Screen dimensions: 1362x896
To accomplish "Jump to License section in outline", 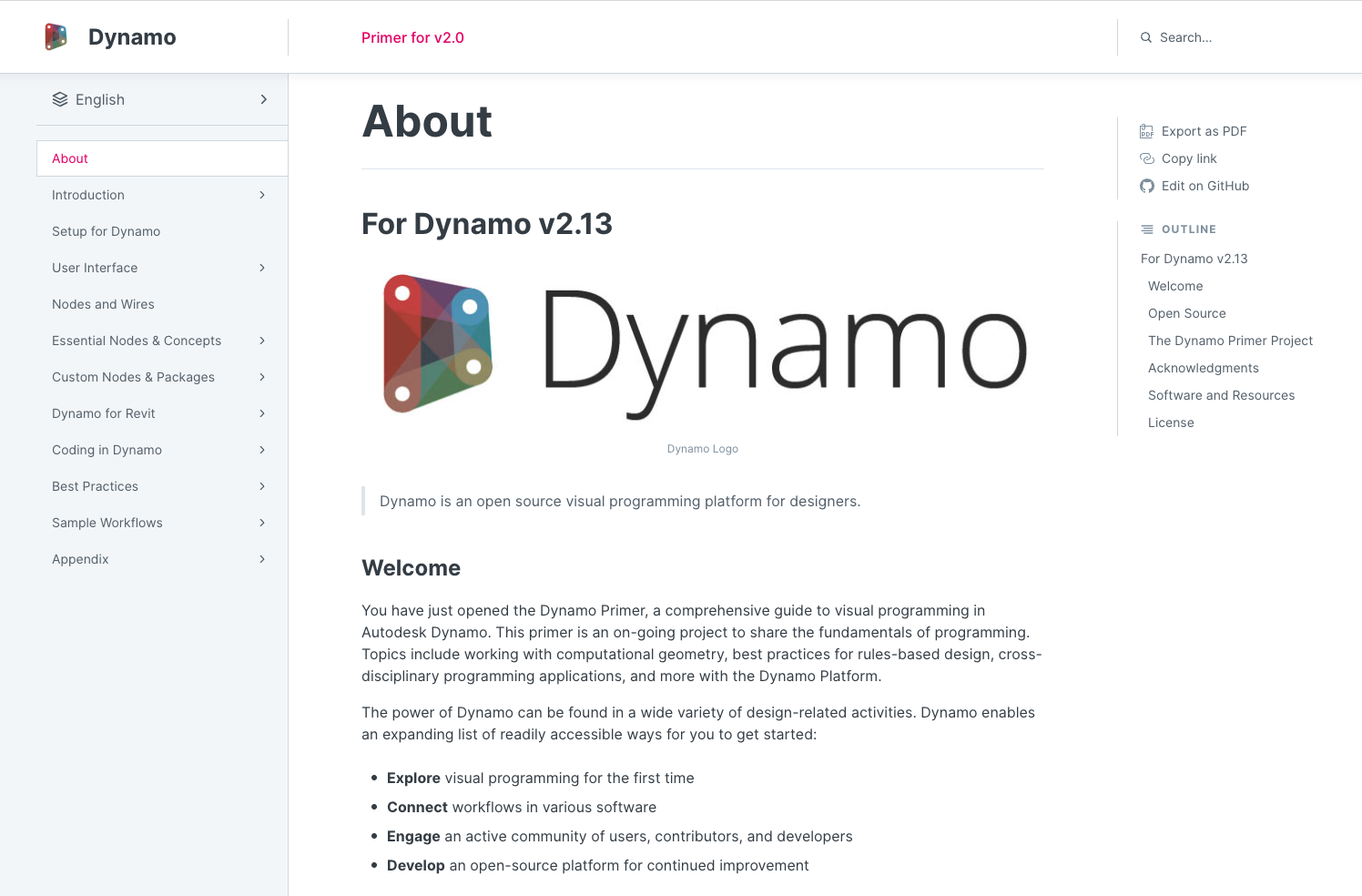I will click(1171, 423).
